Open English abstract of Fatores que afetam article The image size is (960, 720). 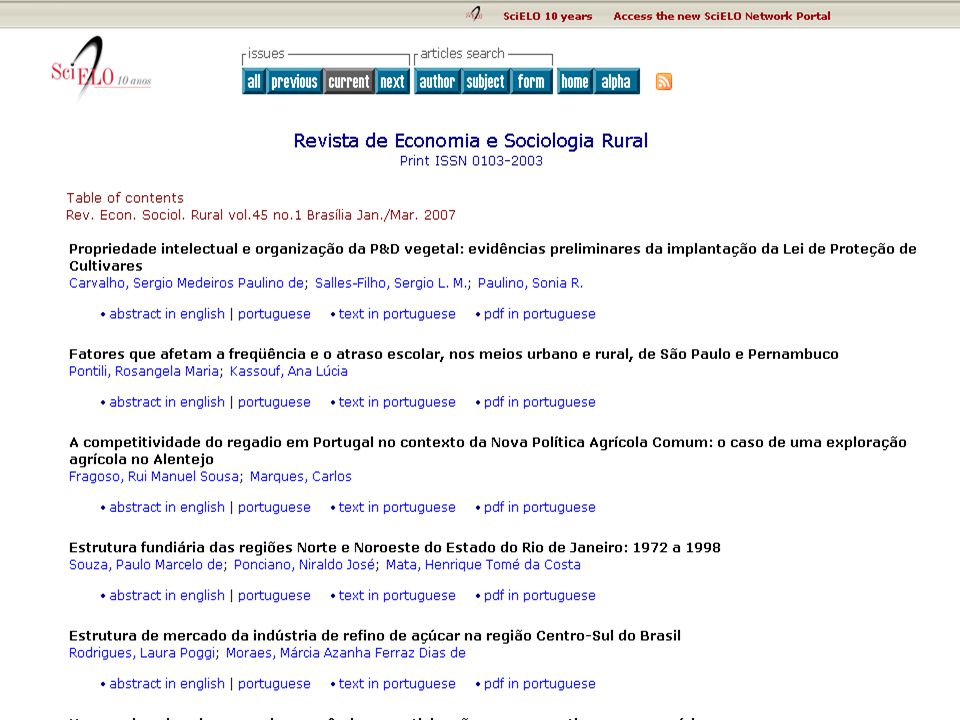pos(167,402)
